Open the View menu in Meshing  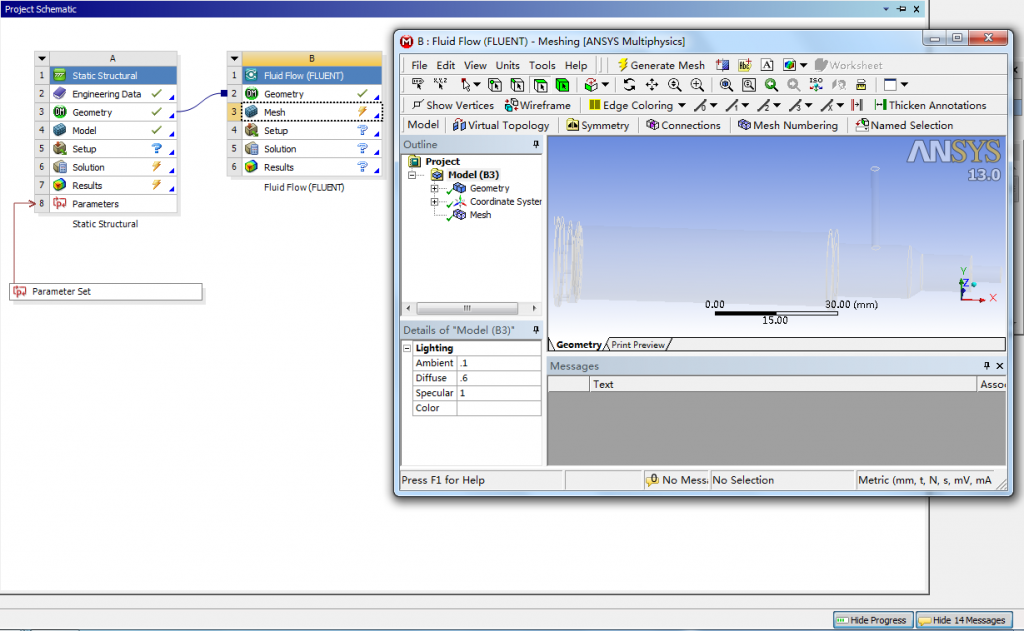point(475,65)
